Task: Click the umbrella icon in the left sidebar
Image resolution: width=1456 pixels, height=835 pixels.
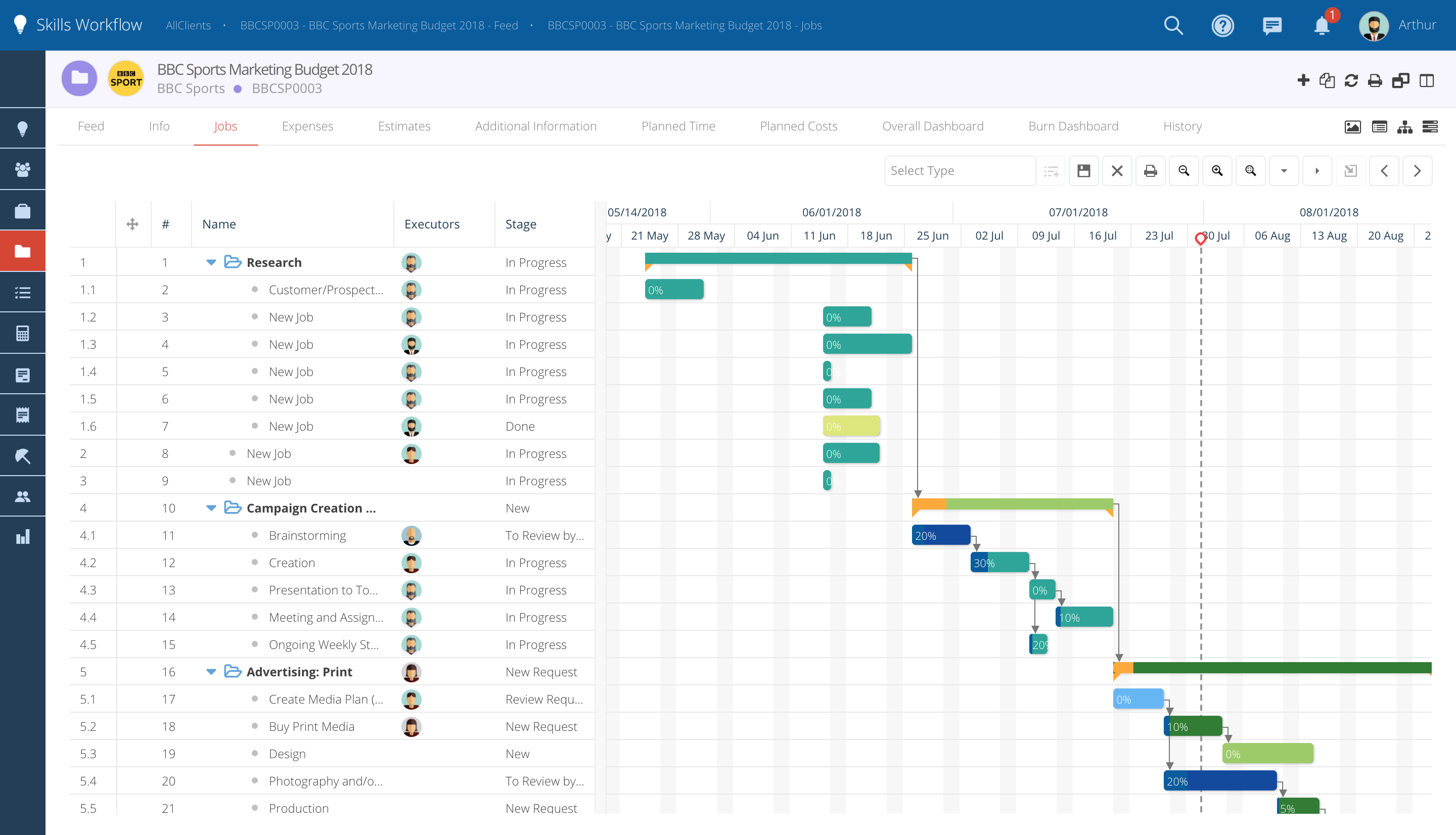Action: coord(23,455)
